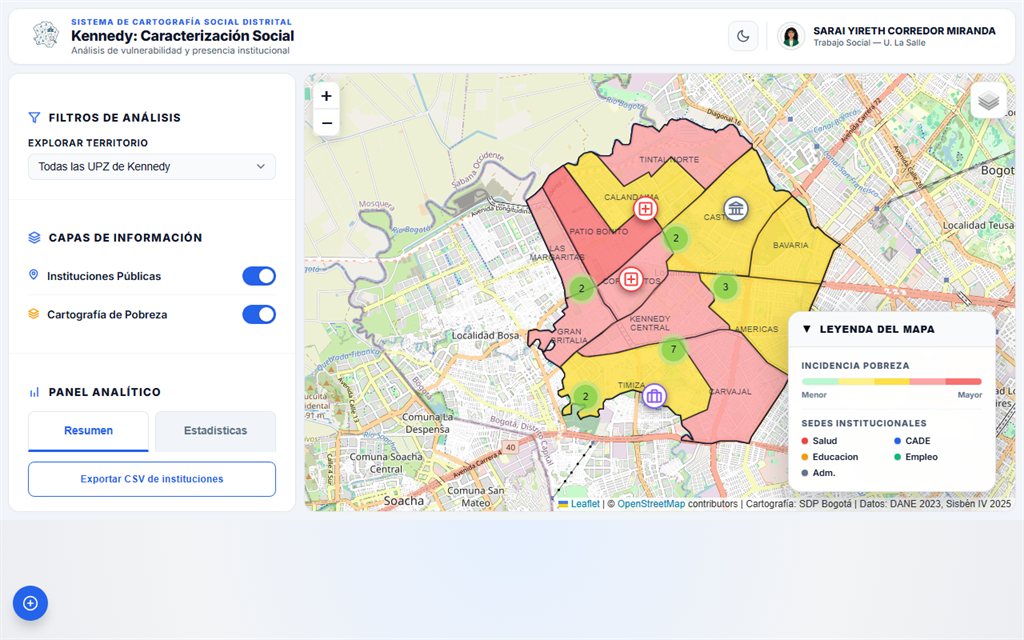This screenshot has height=640, width=1024.
Task: Click the health marker in Corabastos
Action: (631, 280)
